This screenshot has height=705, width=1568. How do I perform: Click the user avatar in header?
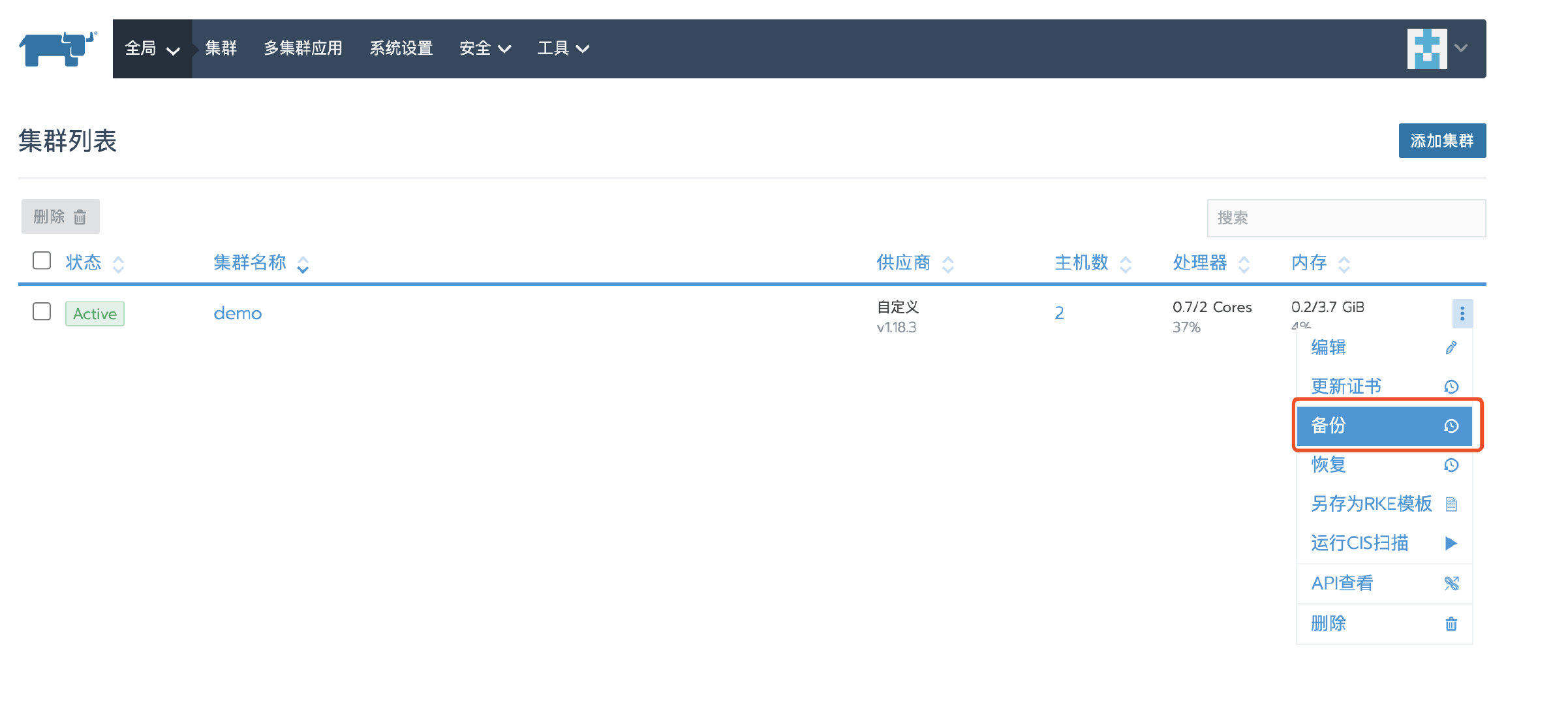[x=1426, y=49]
